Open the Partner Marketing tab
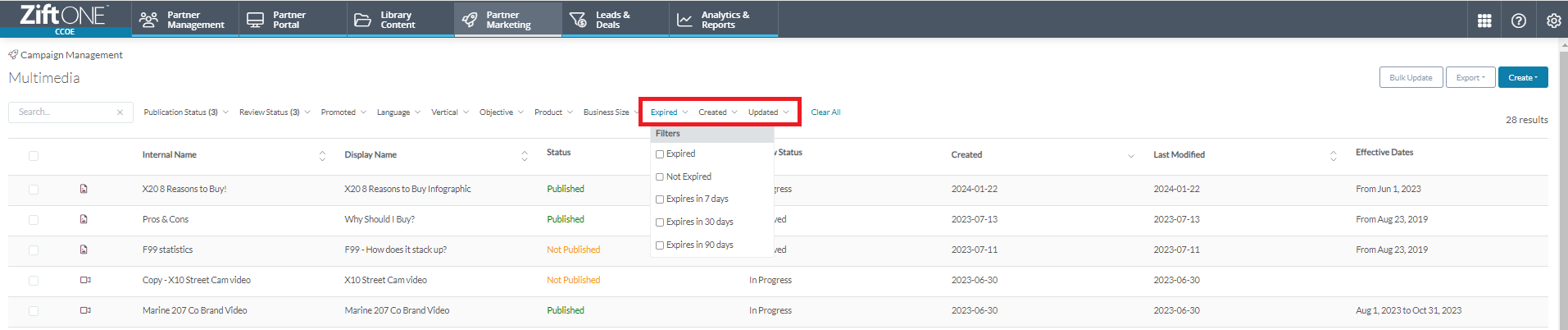Image resolution: width=1568 pixels, height=330 pixels. pyautogui.click(x=508, y=20)
